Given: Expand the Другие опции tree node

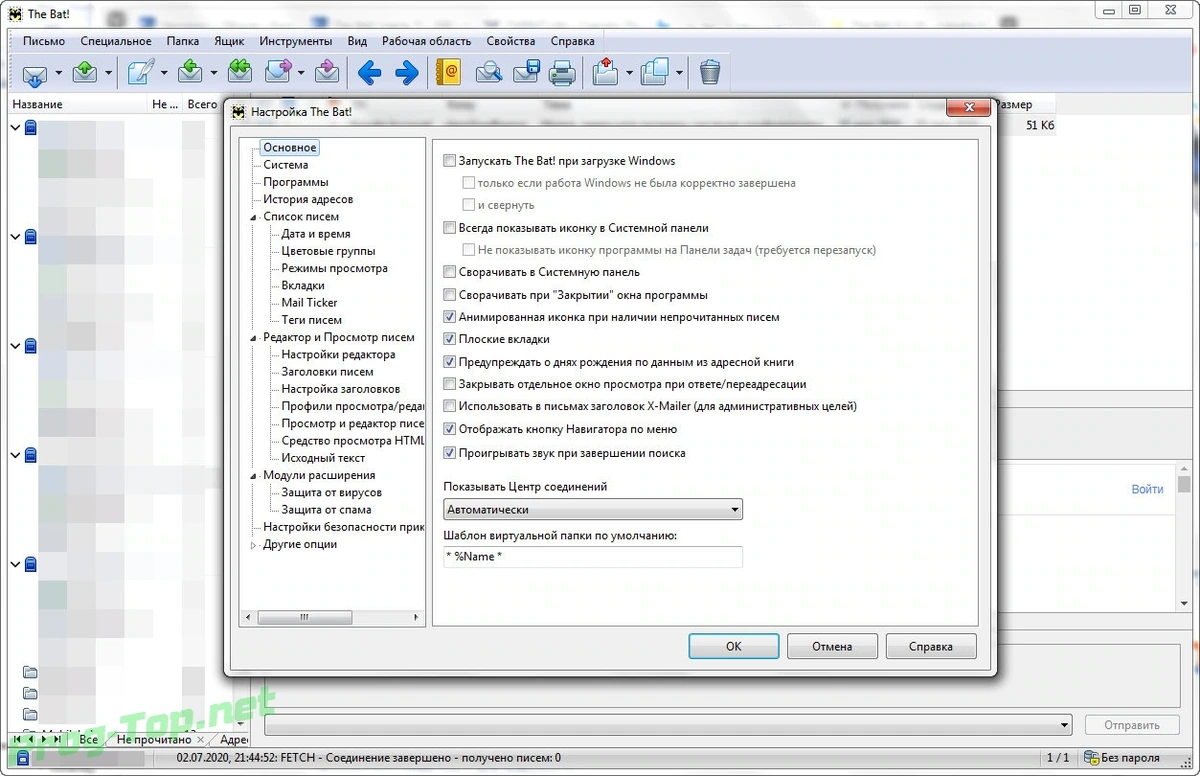Looking at the screenshot, I should (x=254, y=545).
